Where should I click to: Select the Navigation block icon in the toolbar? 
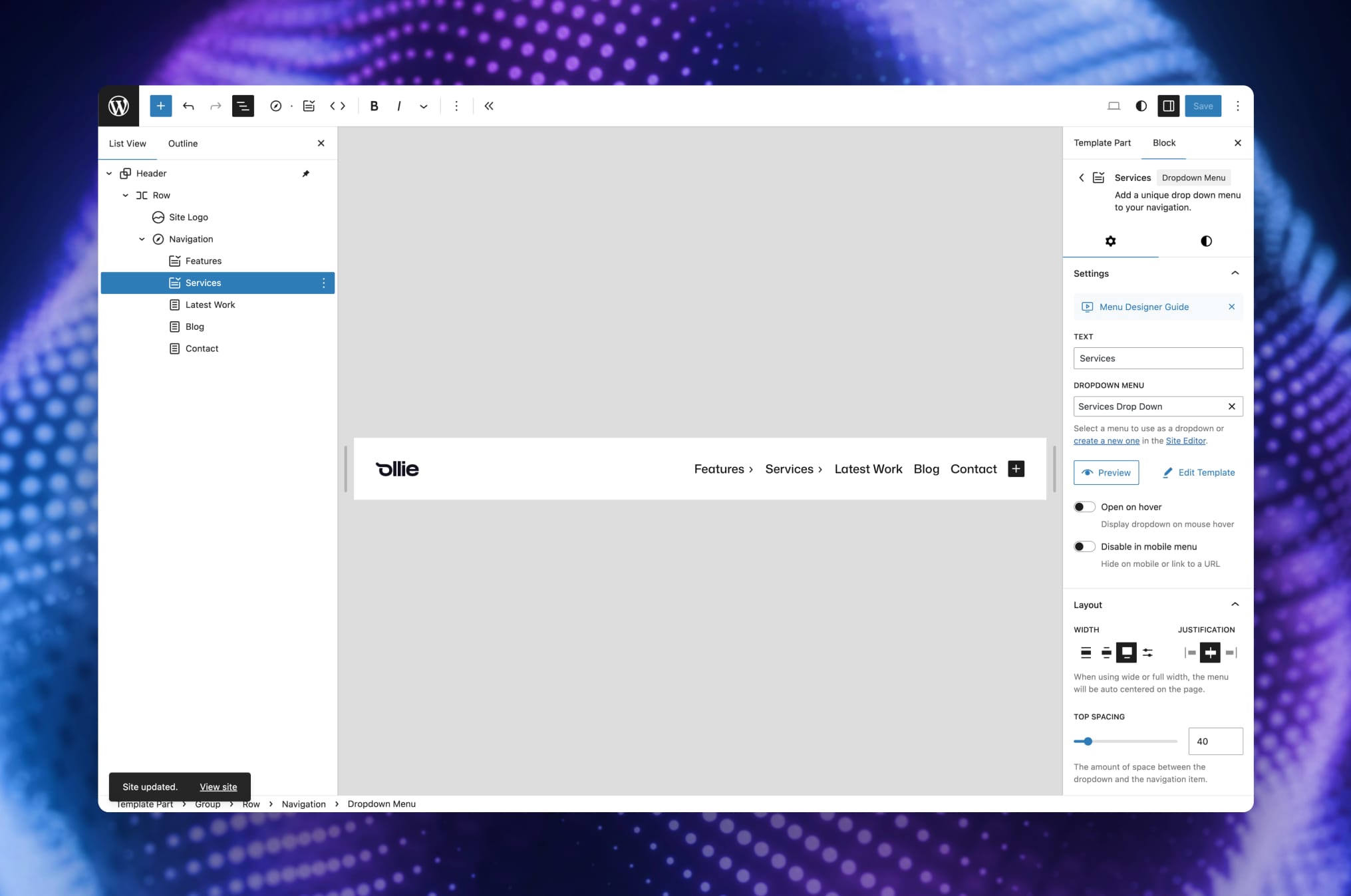pos(277,106)
